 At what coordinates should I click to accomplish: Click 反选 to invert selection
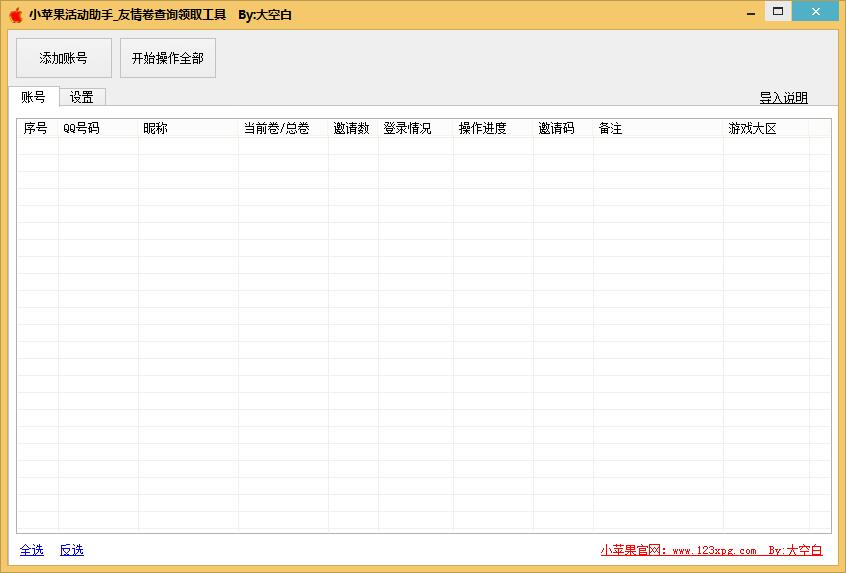click(x=72, y=550)
